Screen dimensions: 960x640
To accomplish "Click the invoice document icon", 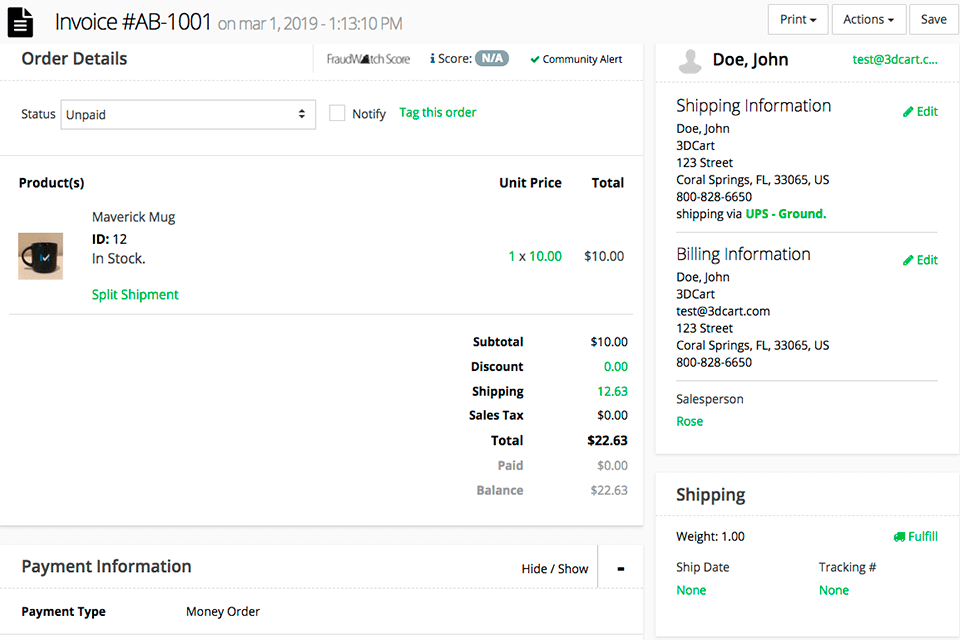I will [21, 22].
